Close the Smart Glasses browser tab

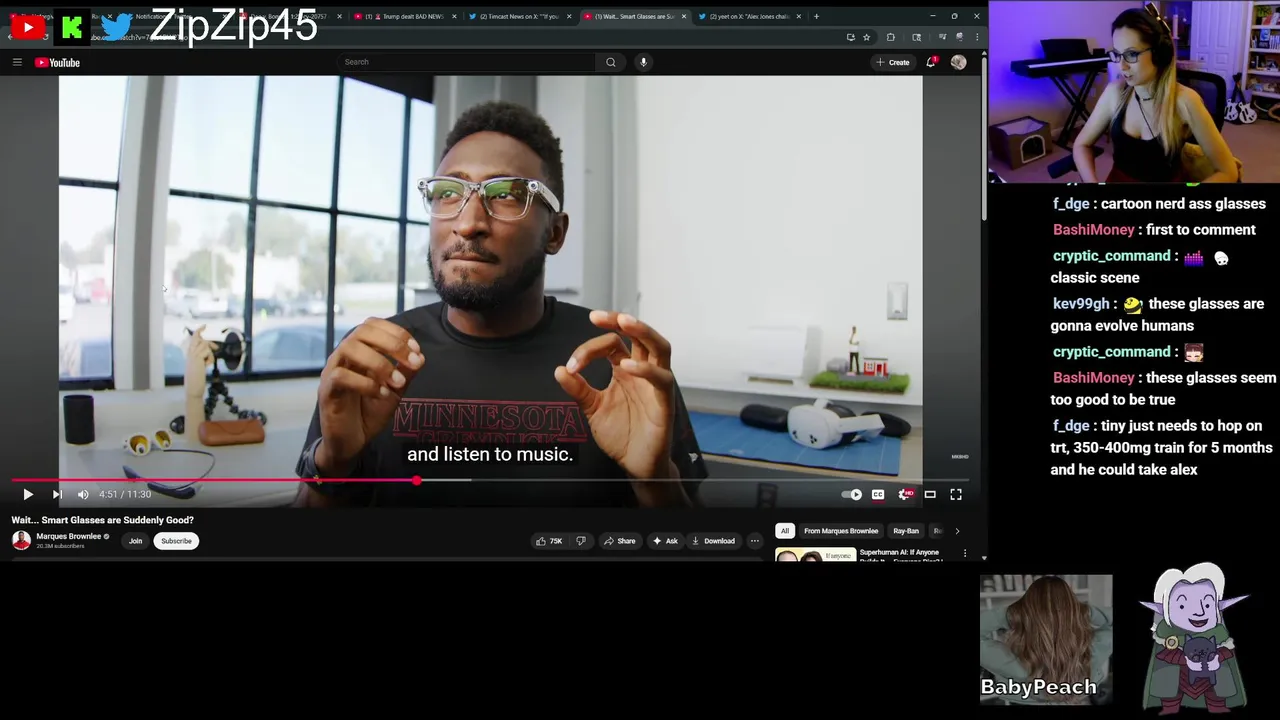point(684,16)
